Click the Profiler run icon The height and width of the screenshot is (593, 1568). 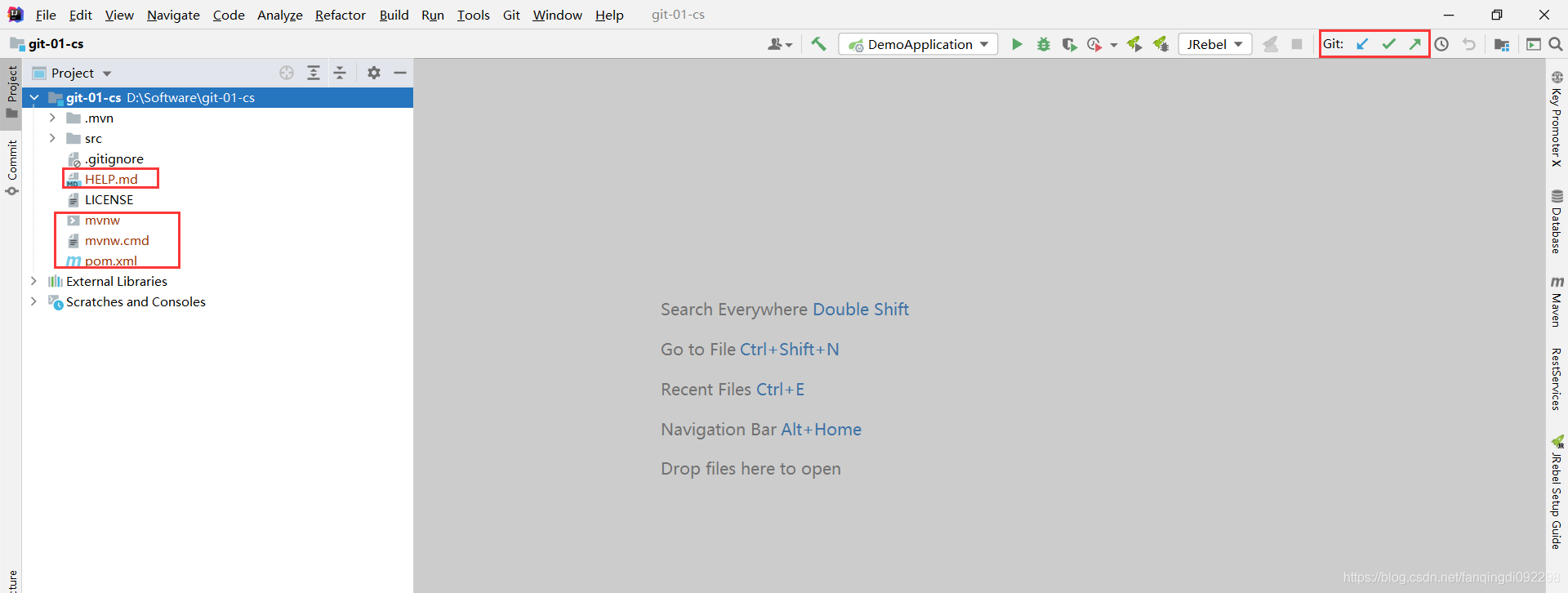1094,44
